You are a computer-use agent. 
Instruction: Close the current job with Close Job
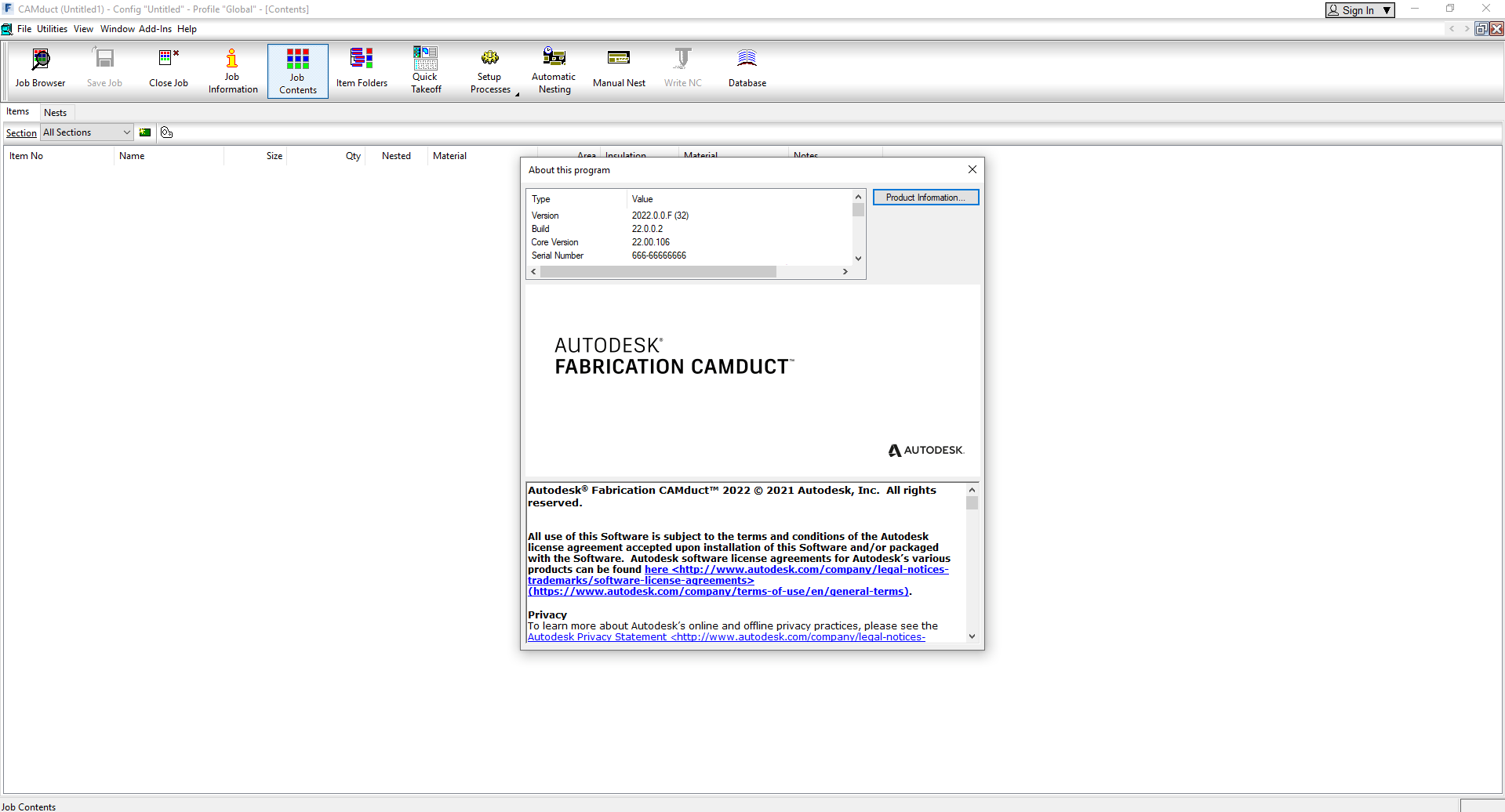click(x=169, y=68)
